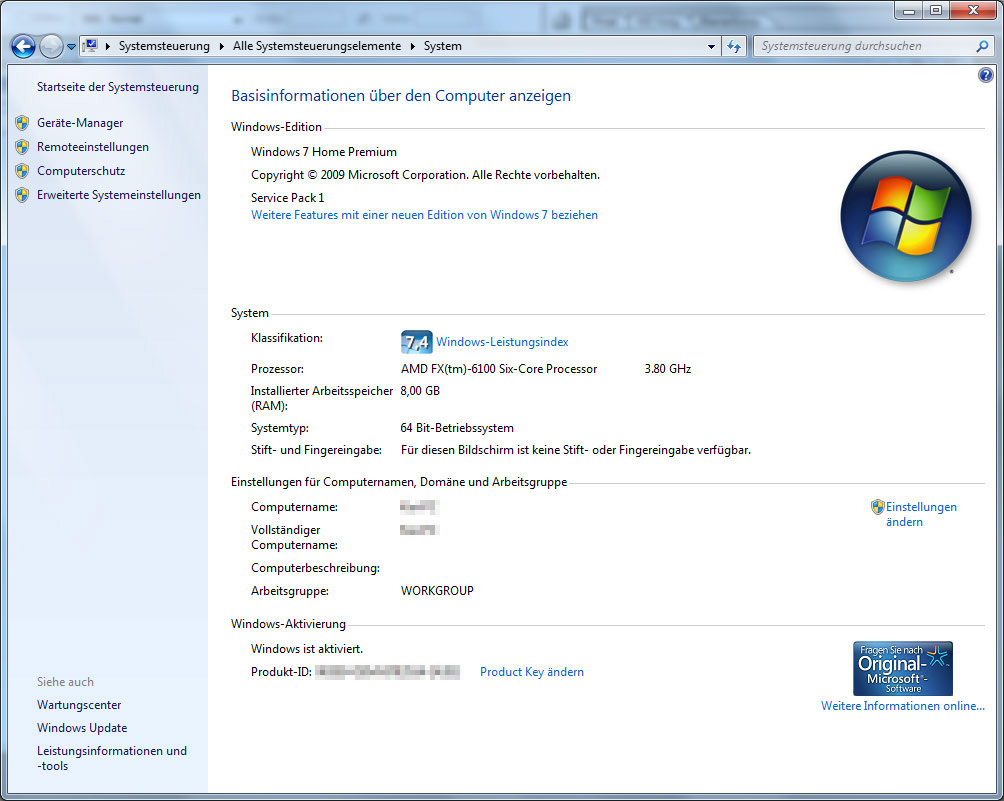Screen dimensions: 1004x801
Task: Click the Windows ist aktiviert text
Action: pos(307,649)
